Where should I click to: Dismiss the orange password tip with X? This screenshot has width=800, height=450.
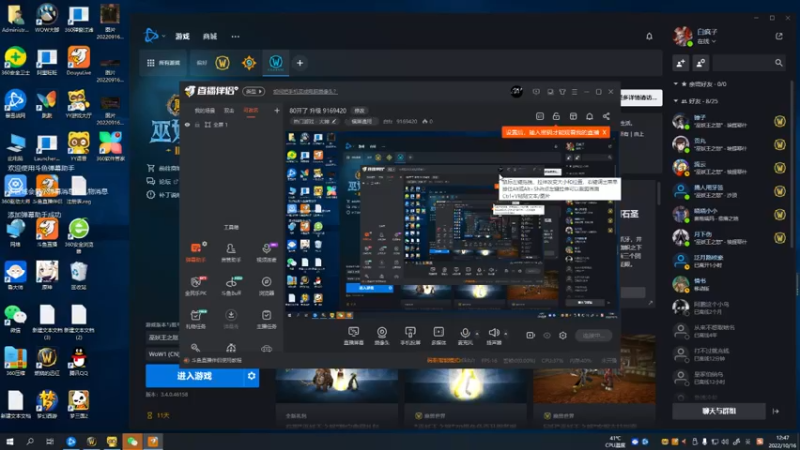coord(605,132)
